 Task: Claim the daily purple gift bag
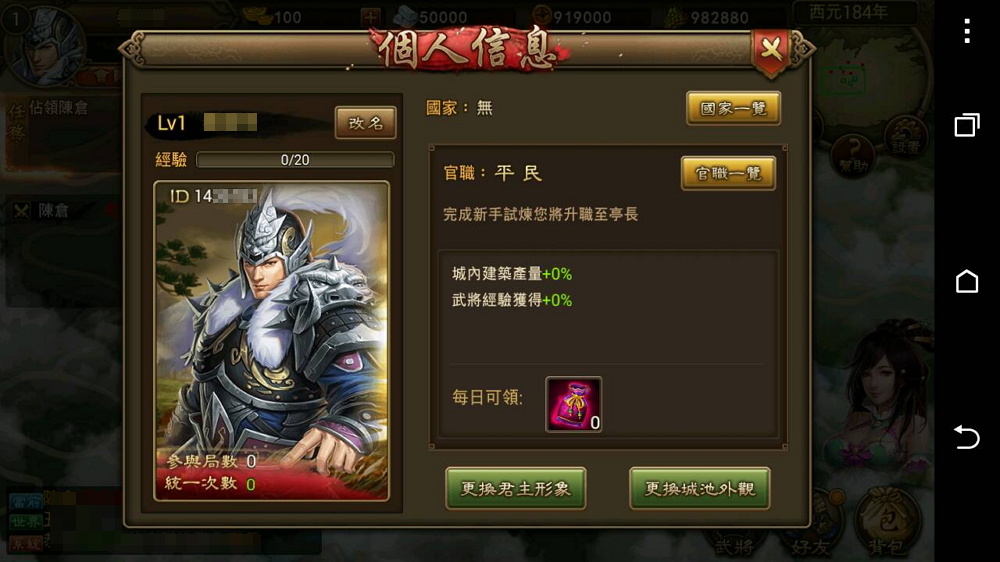coord(573,404)
